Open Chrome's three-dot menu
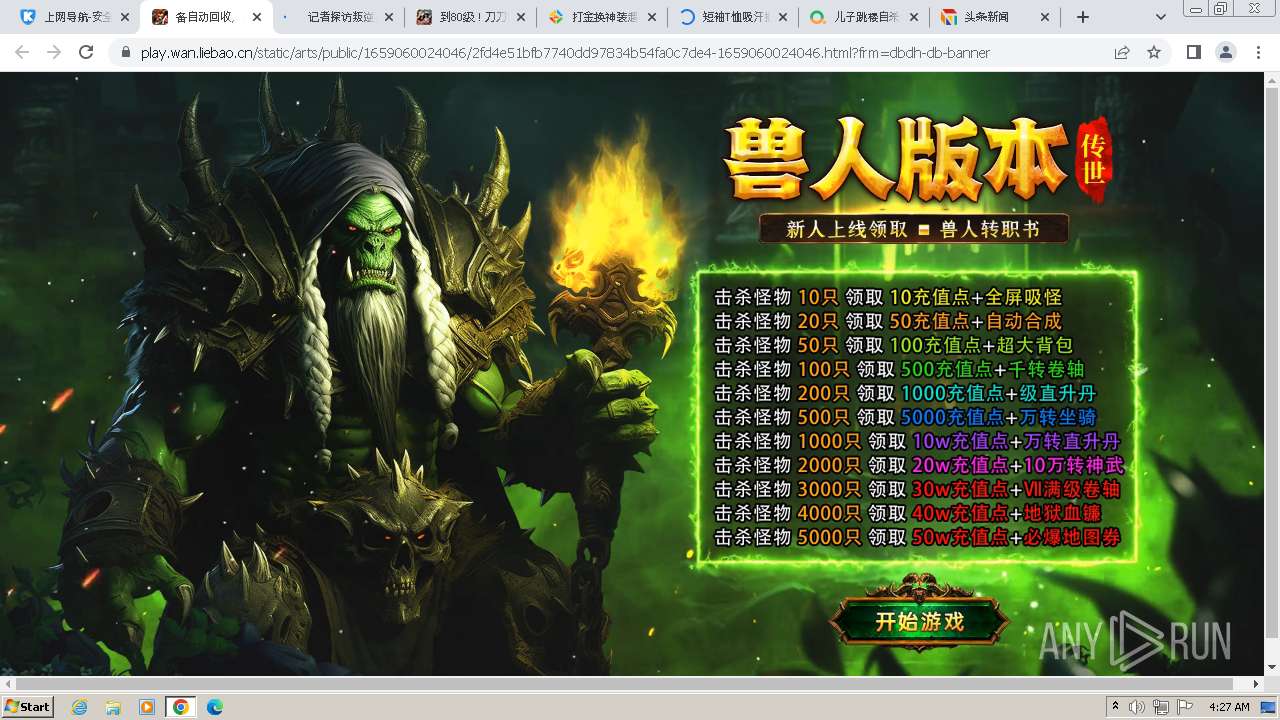Screen dimensions: 1280x720 click(x=1258, y=52)
